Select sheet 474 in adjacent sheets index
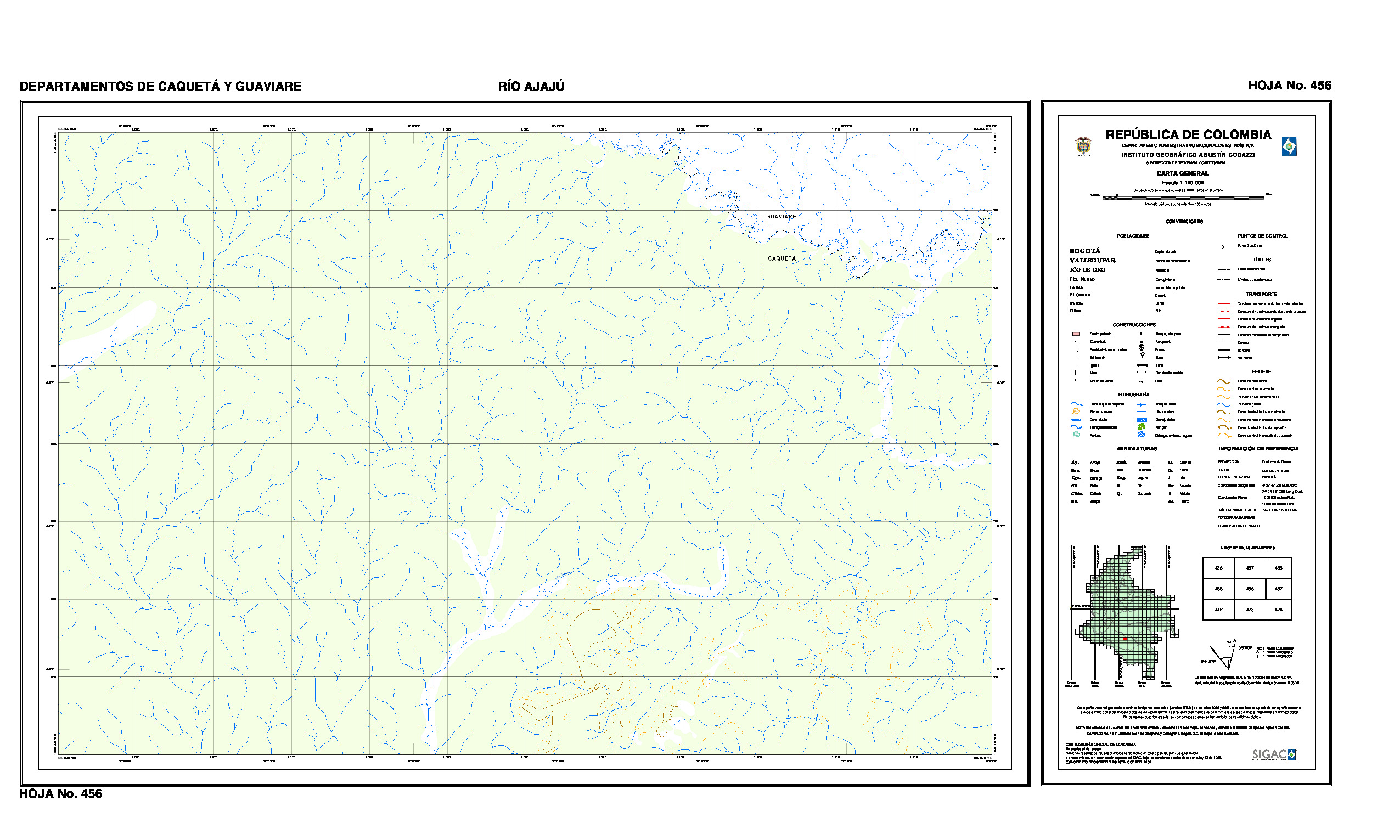This screenshot has height=840, width=1400. click(x=1278, y=610)
